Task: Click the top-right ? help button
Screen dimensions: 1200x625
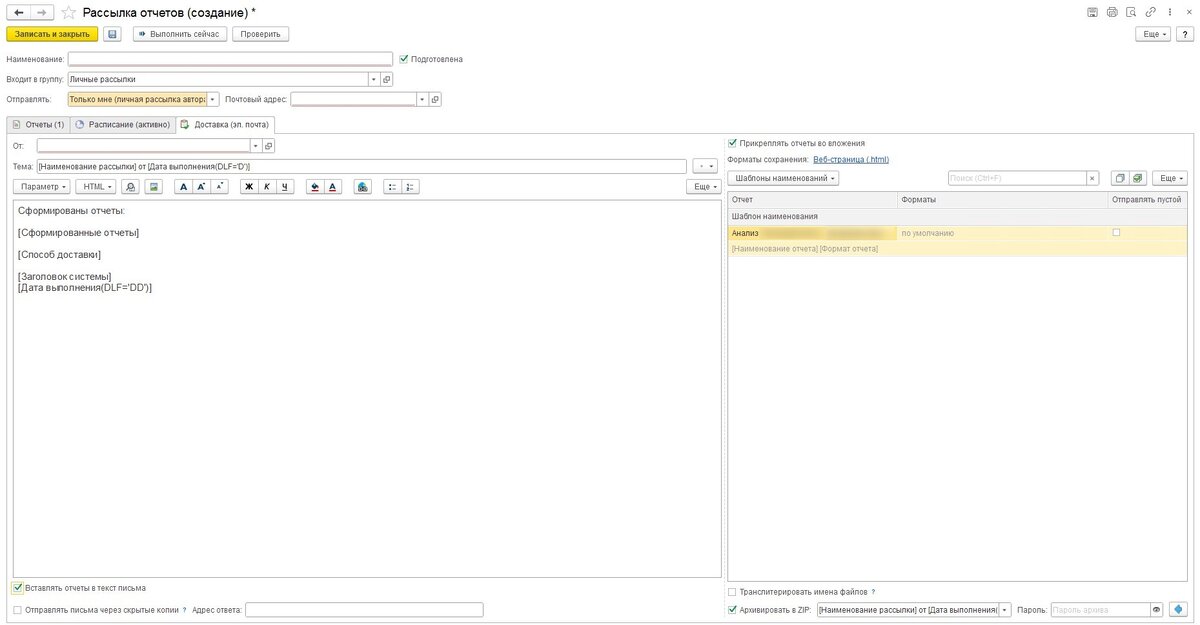Action: pos(1183,34)
